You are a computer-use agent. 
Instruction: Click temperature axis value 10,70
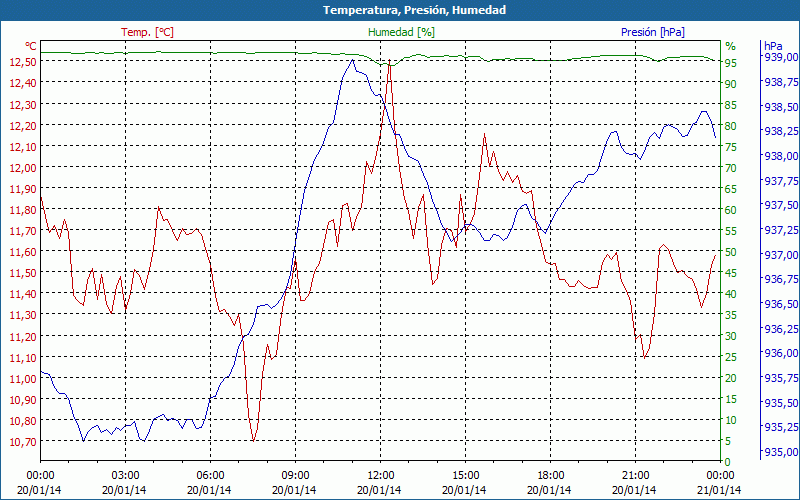tap(23, 441)
